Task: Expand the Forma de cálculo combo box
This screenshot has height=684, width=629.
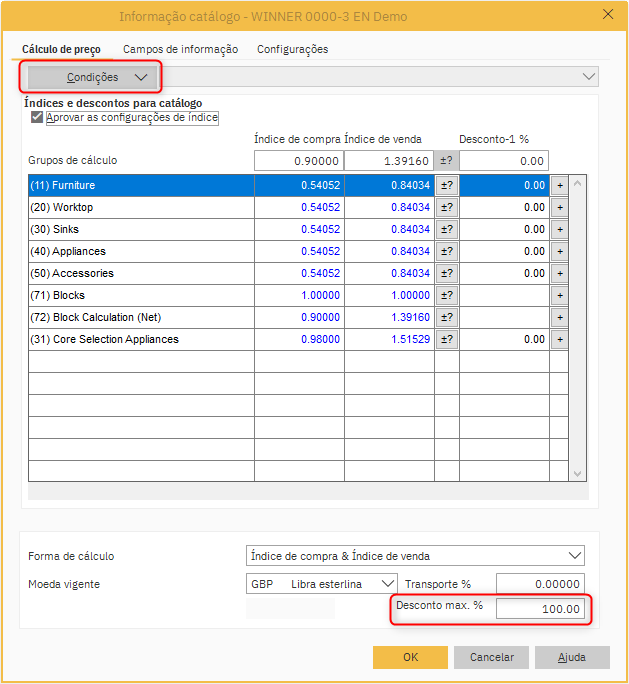Action: coord(574,556)
